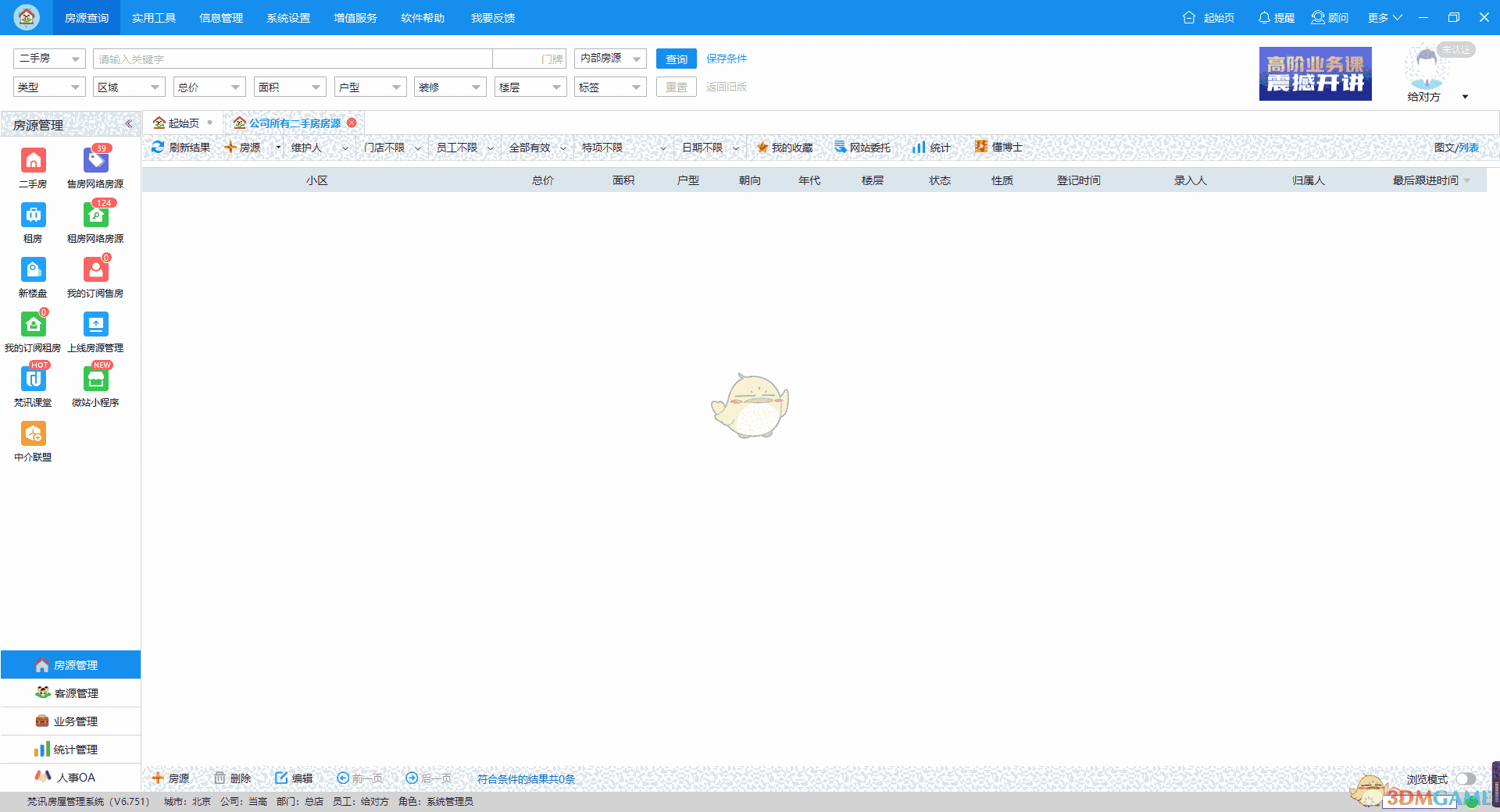Open the 实用工具 menu
This screenshot has height=812, width=1500.
point(154,18)
